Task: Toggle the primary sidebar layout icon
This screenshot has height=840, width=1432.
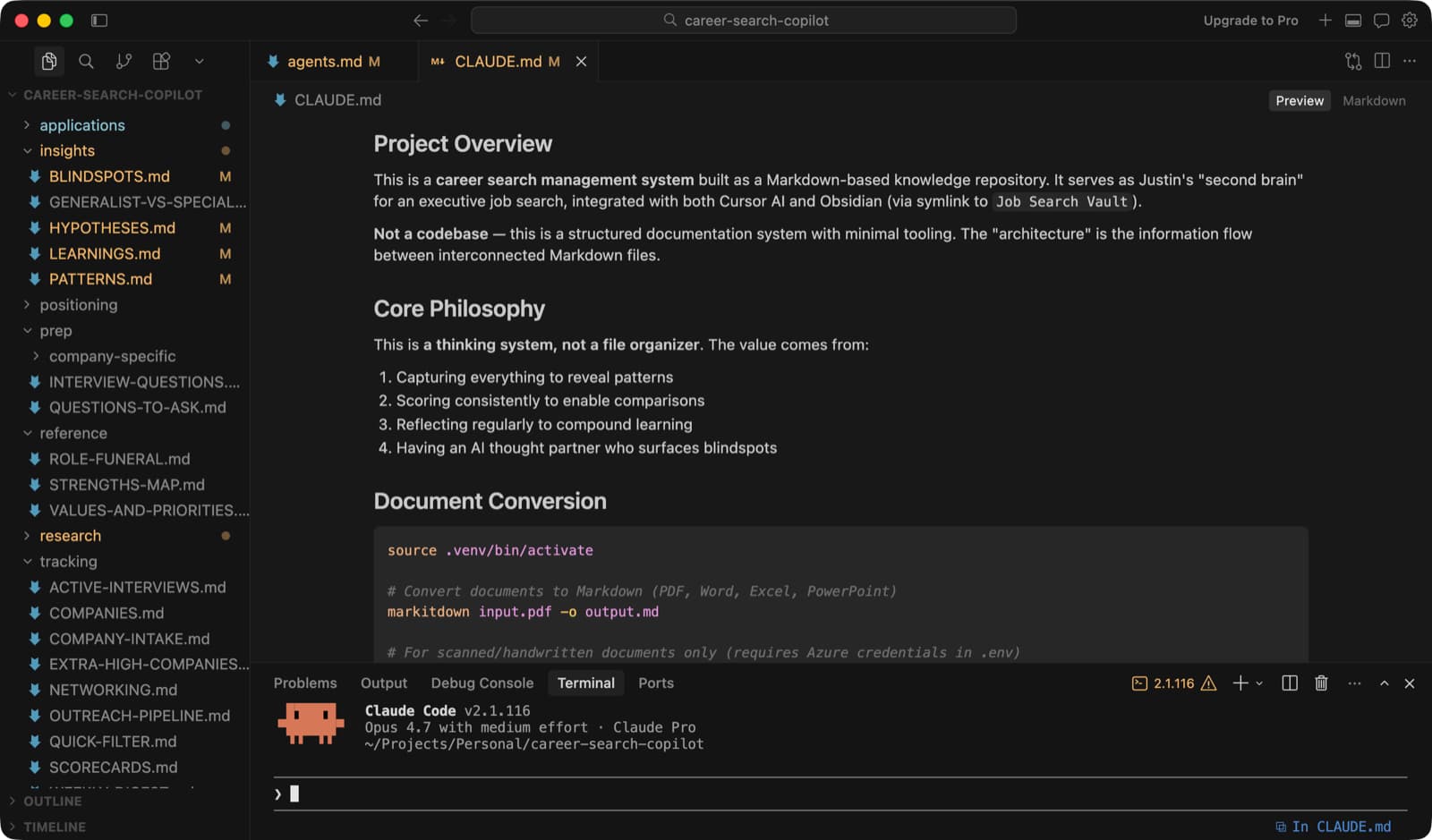Action: [x=99, y=20]
